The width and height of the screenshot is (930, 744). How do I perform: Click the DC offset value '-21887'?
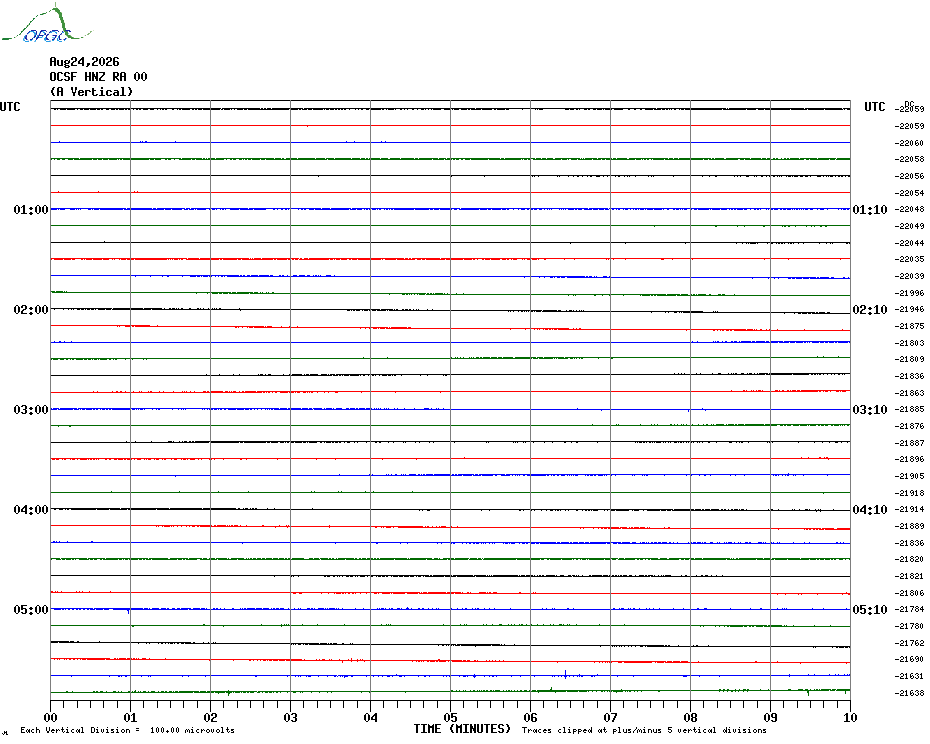point(909,443)
